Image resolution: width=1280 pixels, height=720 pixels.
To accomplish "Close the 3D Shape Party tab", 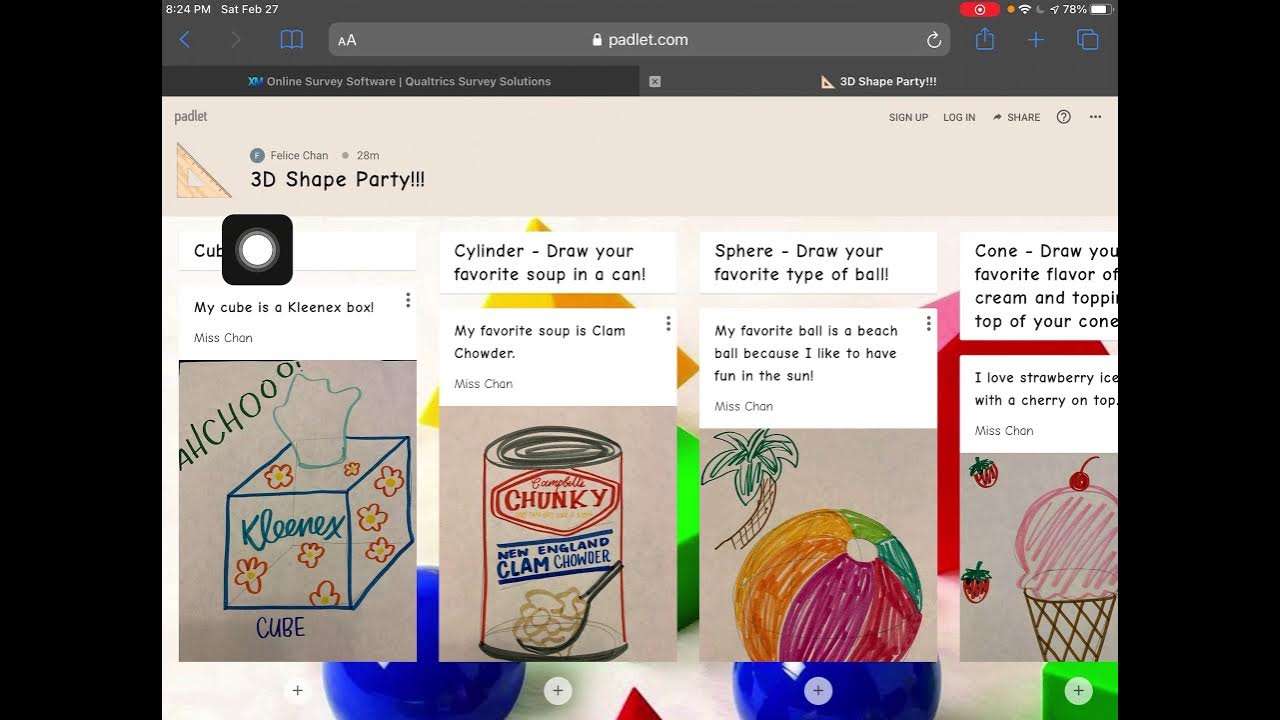I will coord(655,82).
